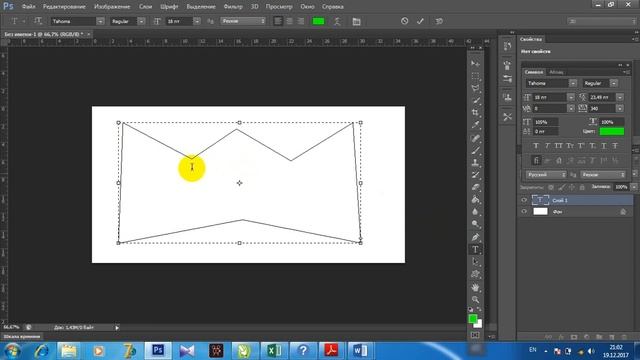Open tracking dropdown showing 340
Viewport: 640px width, 360px height.
[x=620, y=108]
